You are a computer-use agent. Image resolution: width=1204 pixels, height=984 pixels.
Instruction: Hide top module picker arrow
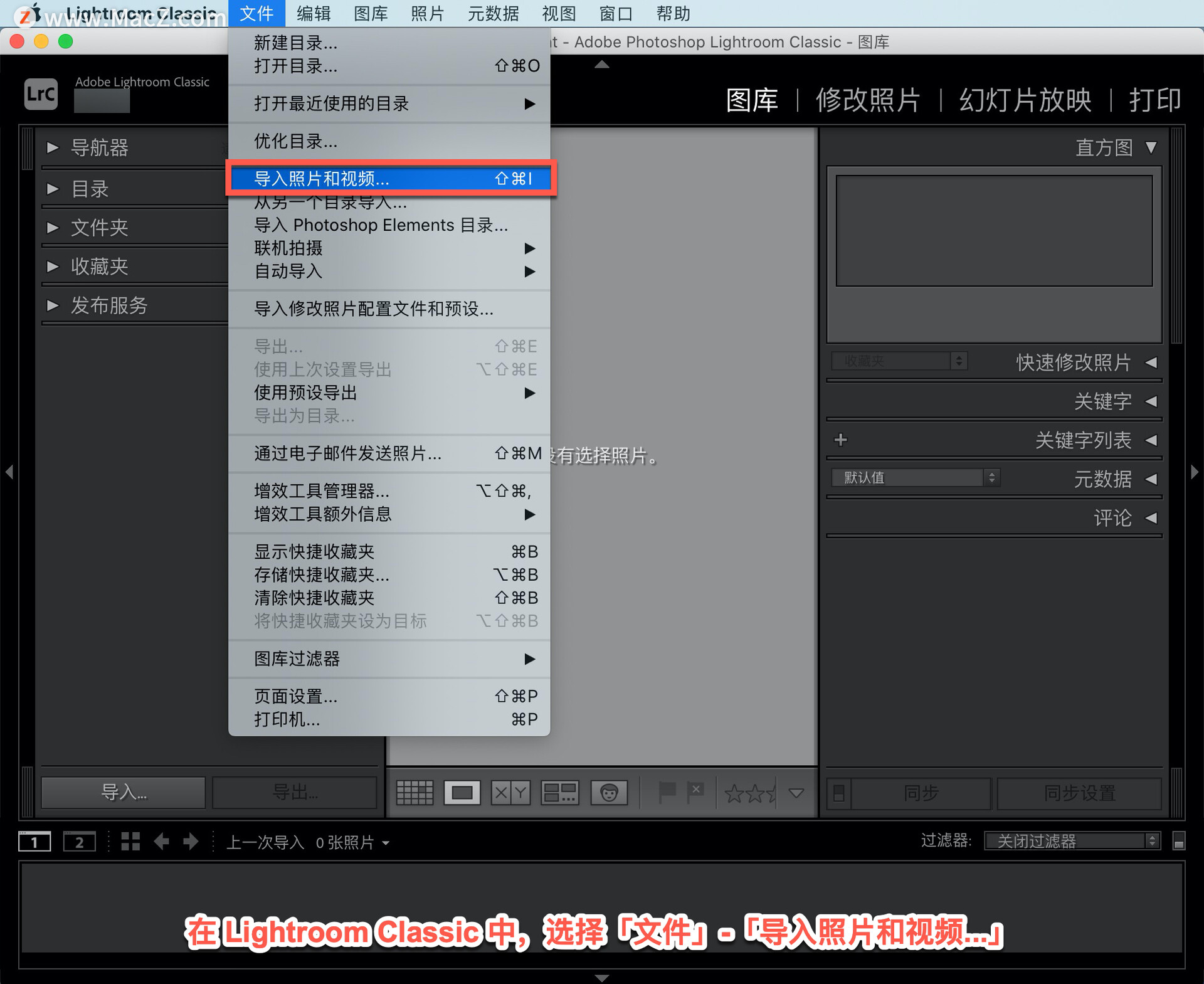point(602,64)
